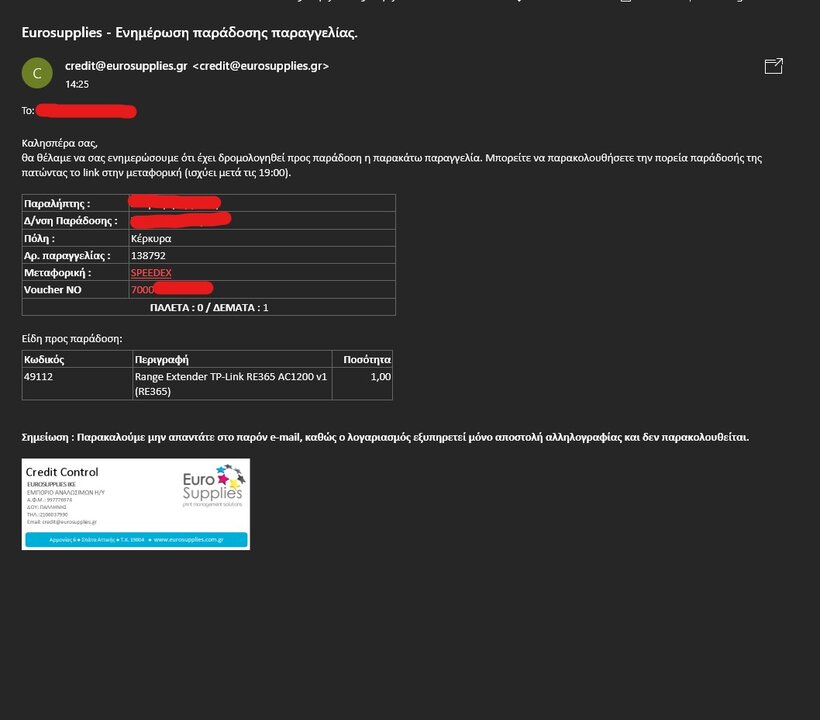Click the quantity value 1,00

point(380,376)
